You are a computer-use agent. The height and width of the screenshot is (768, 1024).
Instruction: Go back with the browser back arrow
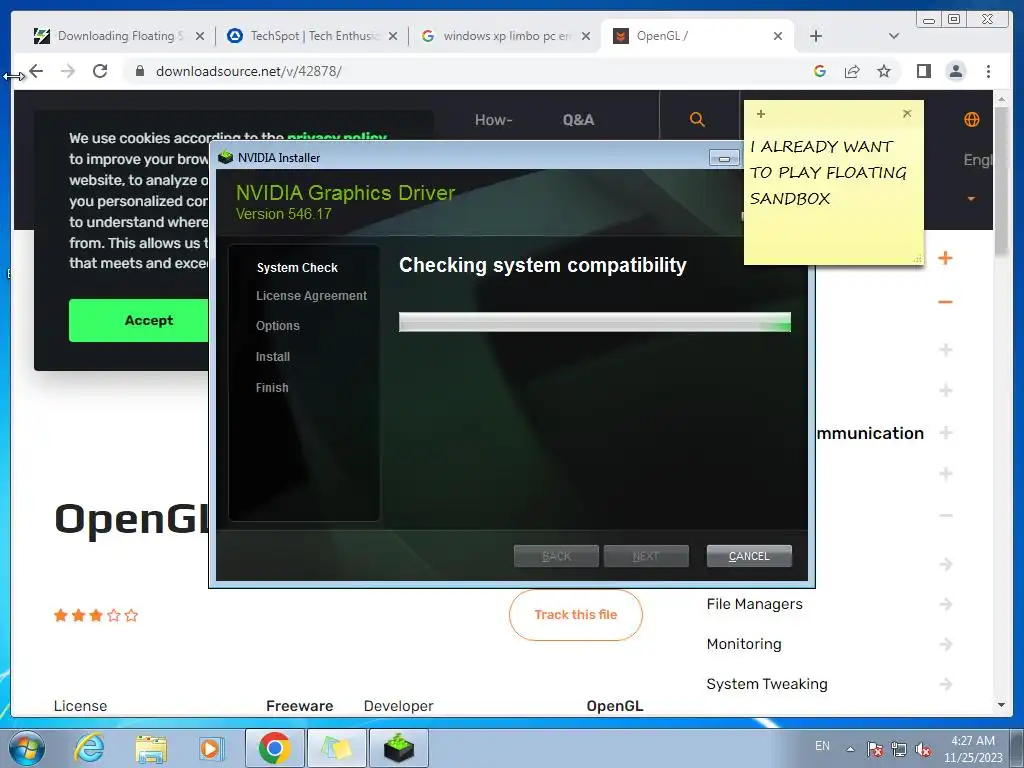(36, 71)
